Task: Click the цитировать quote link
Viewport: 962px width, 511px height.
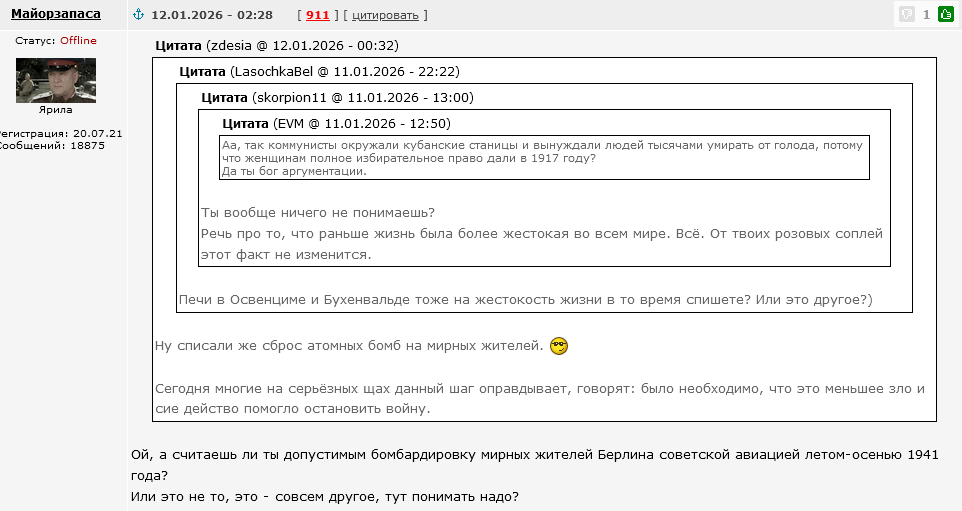Action: pos(385,15)
